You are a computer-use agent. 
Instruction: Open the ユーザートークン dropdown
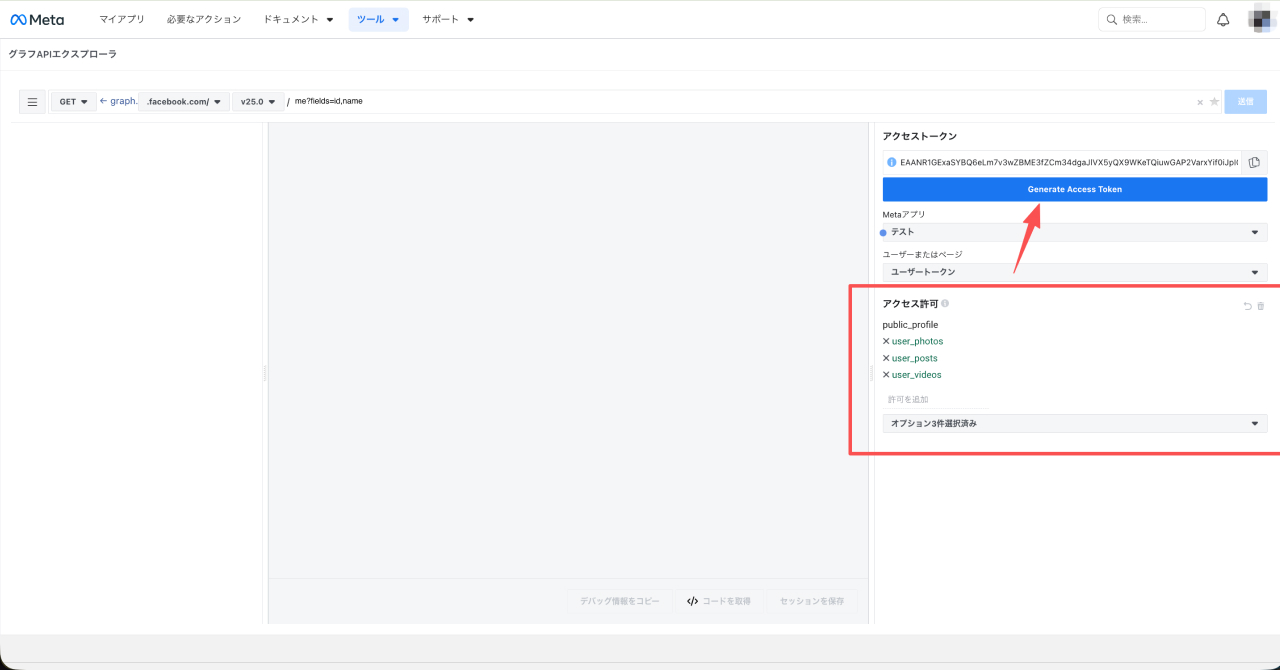[1074, 272]
